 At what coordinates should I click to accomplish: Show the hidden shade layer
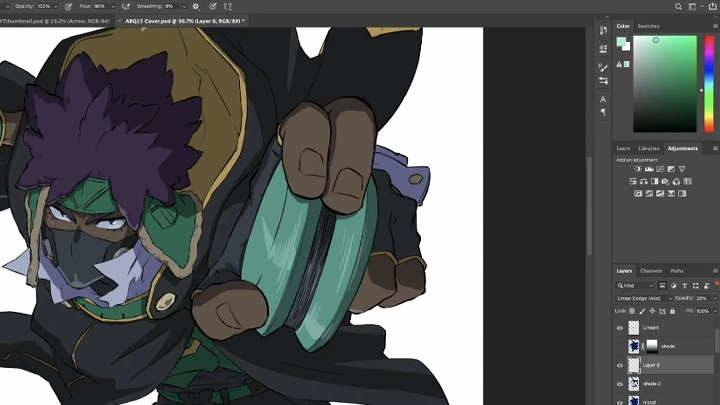pos(619,346)
